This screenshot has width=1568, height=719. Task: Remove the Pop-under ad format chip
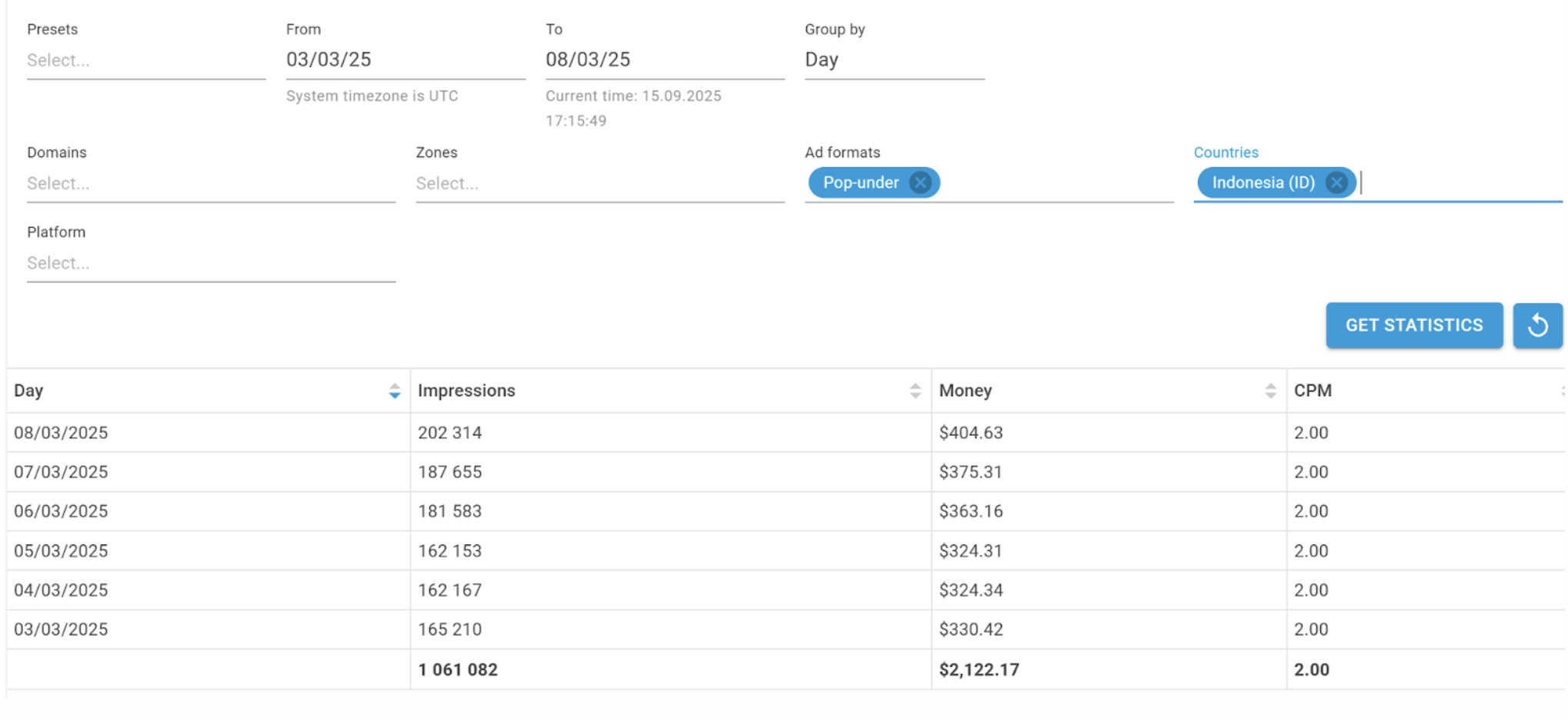[x=920, y=182]
